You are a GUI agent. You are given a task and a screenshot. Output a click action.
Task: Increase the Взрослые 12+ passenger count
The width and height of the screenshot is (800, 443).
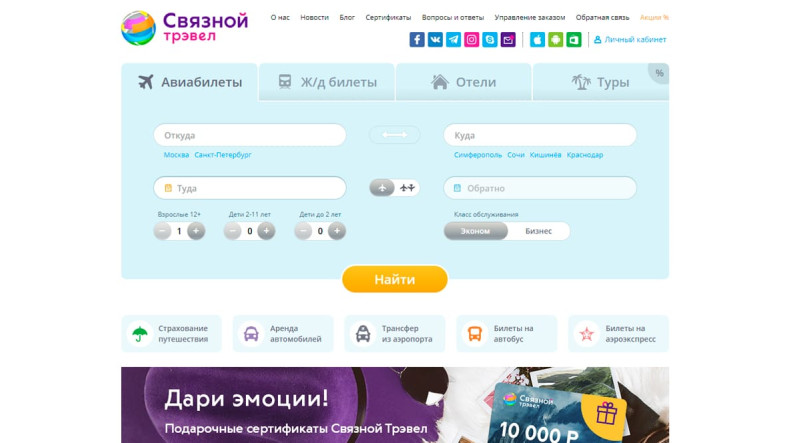(196, 231)
